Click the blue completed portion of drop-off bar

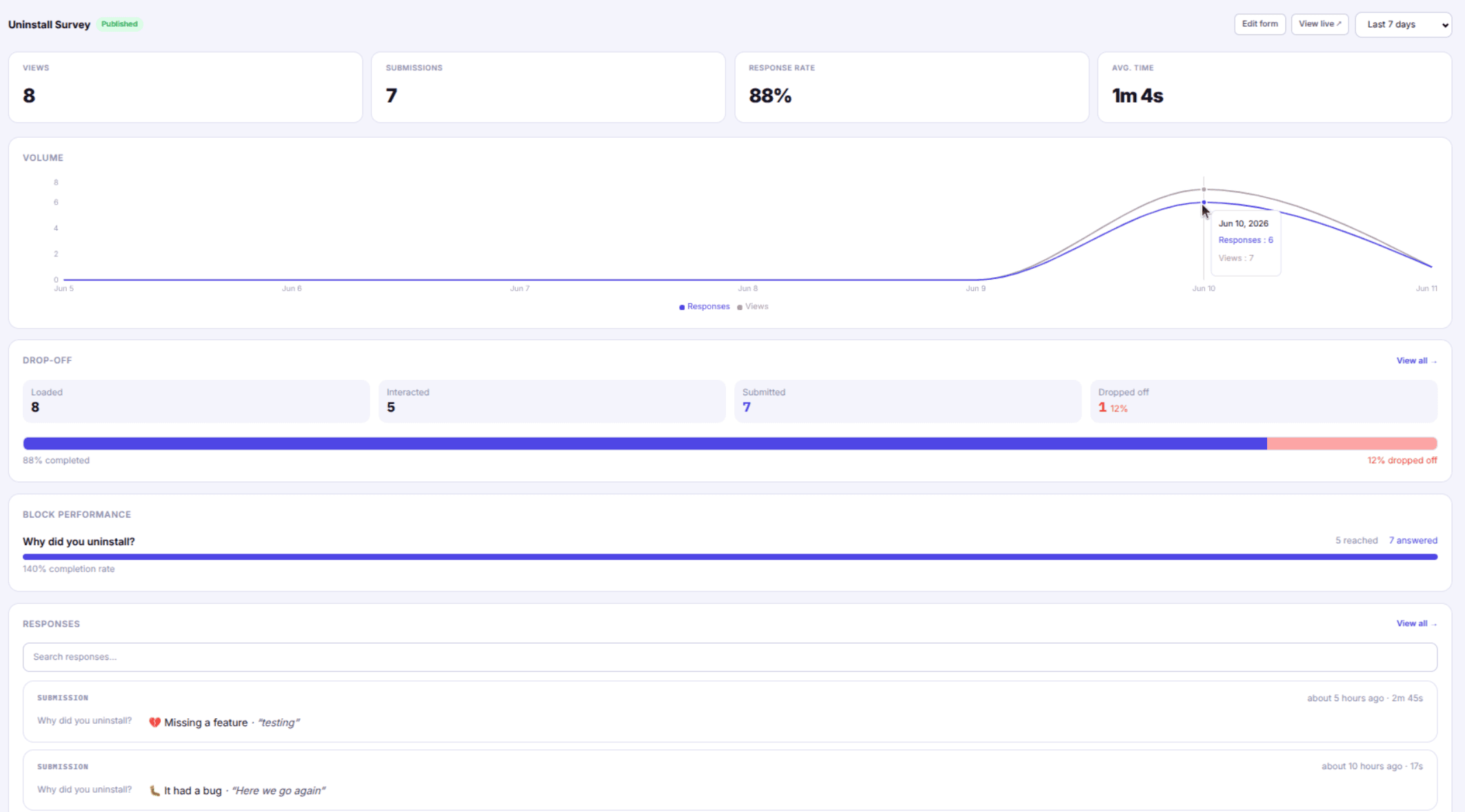point(645,443)
